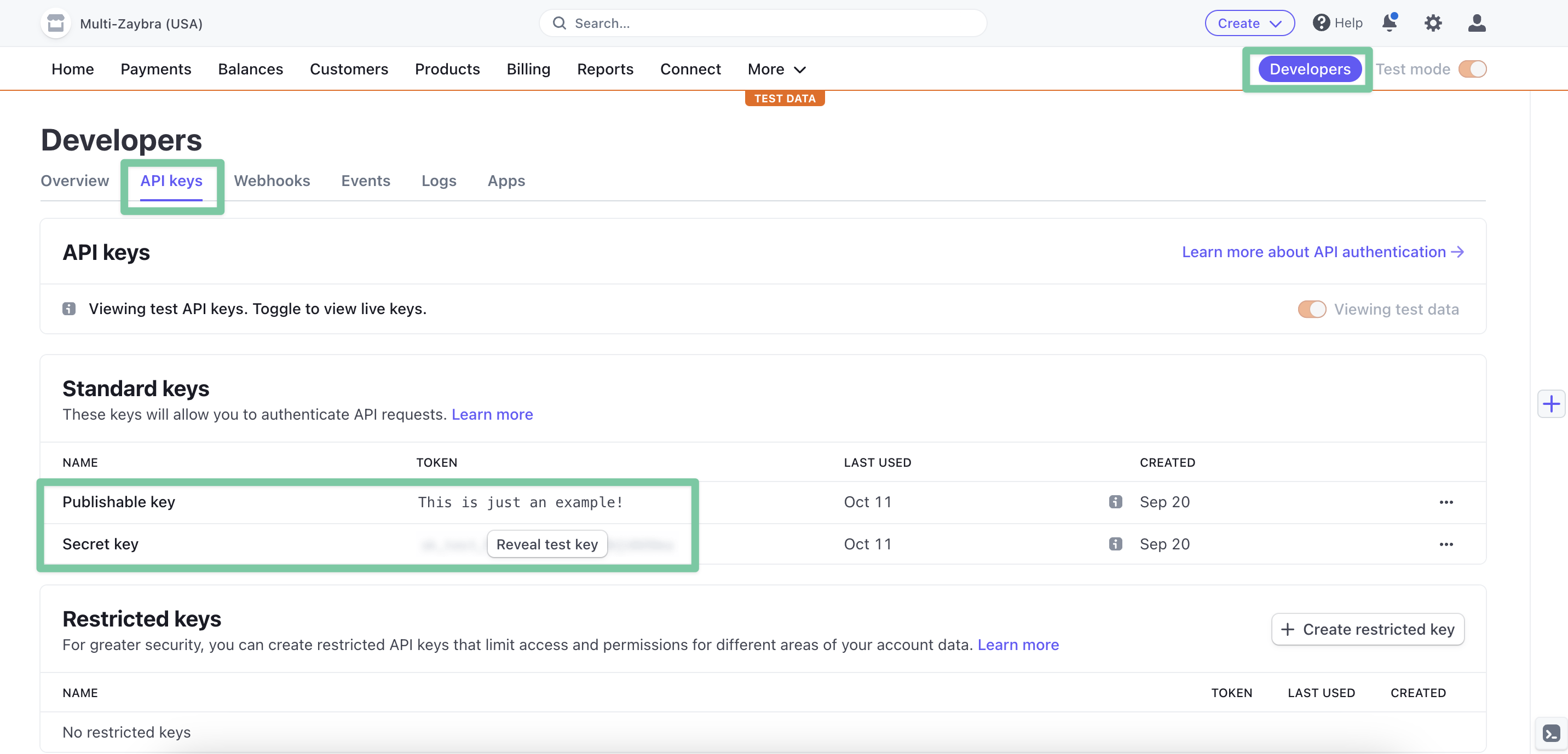This screenshot has width=1568, height=754.
Task: Click the Multi-Zaybra store account icon
Action: click(55, 23)
